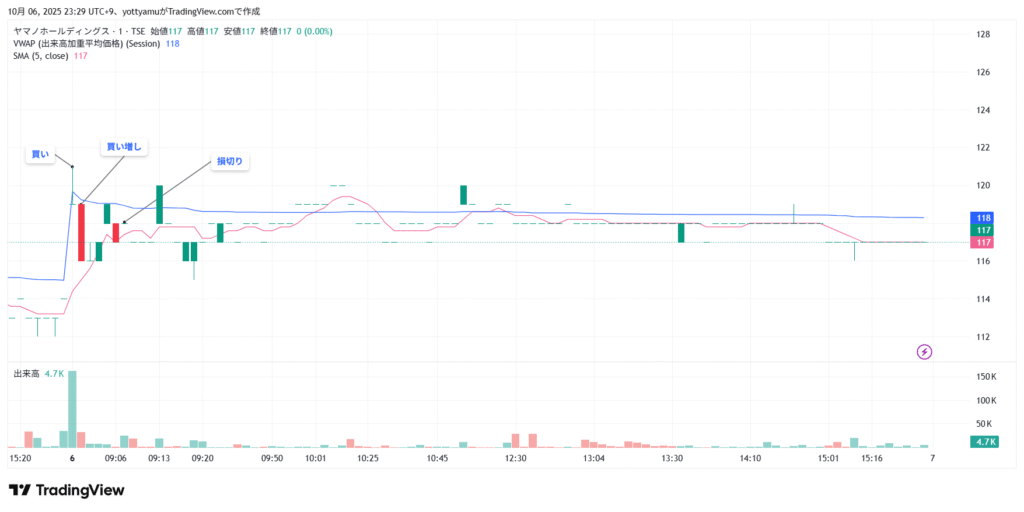
Task: Click the 12:30 time axis label
Action: (x=516, y=458)
